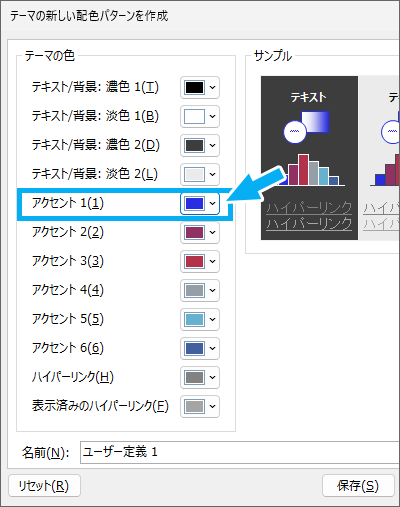400x507 pixels.
Task: Open the アクセント 1(1) blue color dropdown
Action: (x=200, y=203)
